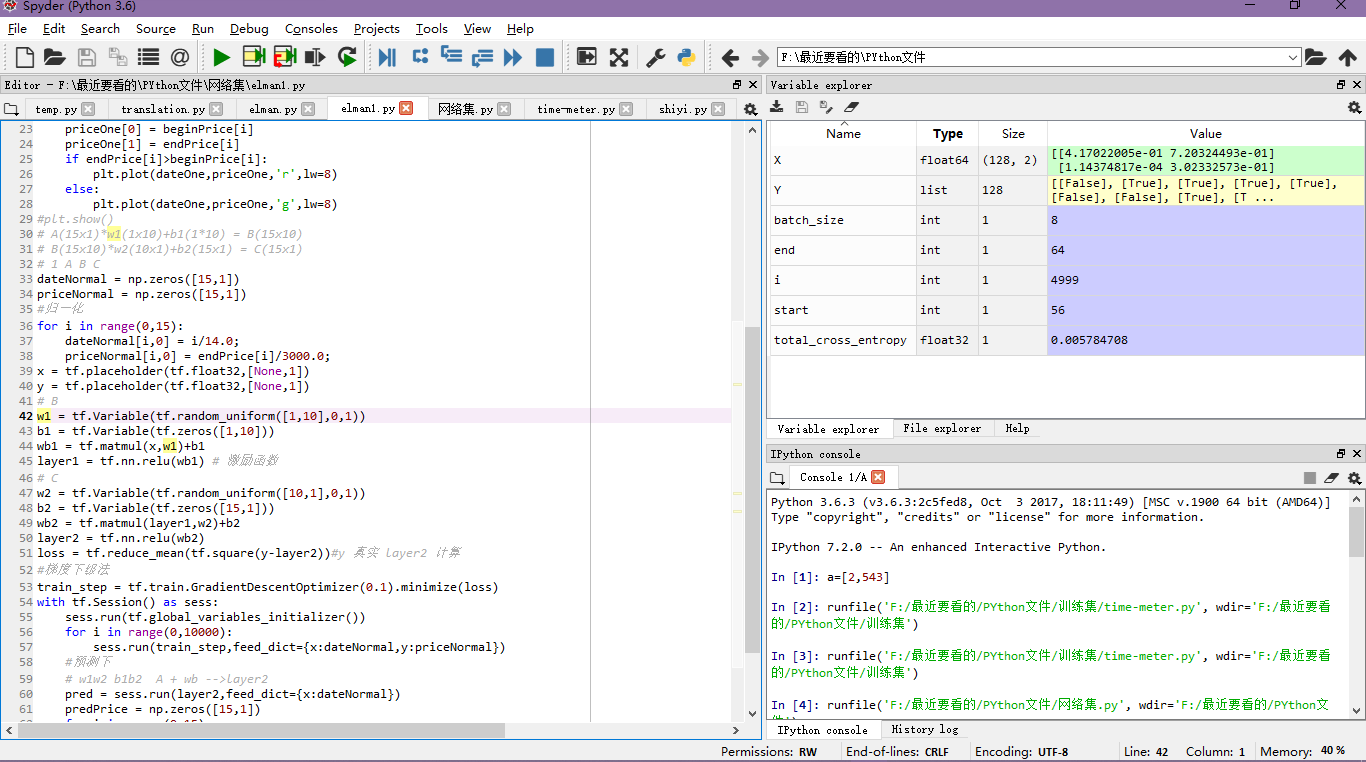This screenshot has width=1366, height=762.
Task: Open editor options gear menu
Action: tap(750, 109)
